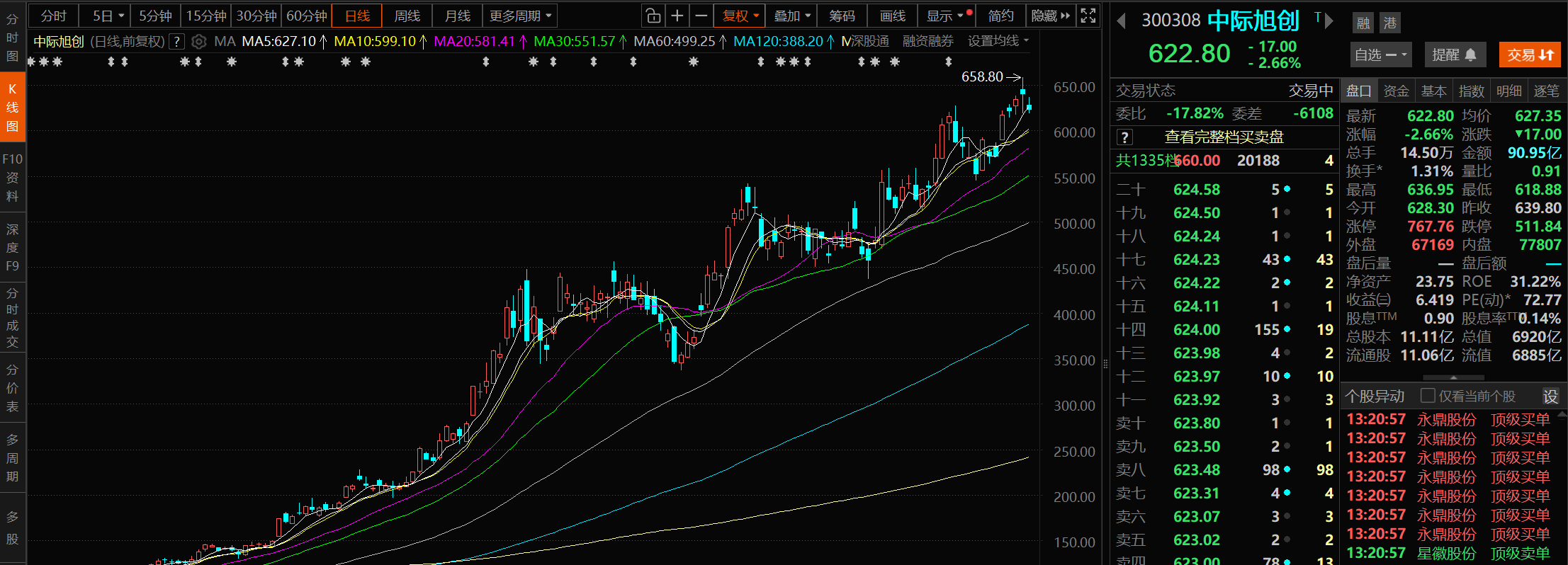Select K线图 sidebar view

(12, 108)
